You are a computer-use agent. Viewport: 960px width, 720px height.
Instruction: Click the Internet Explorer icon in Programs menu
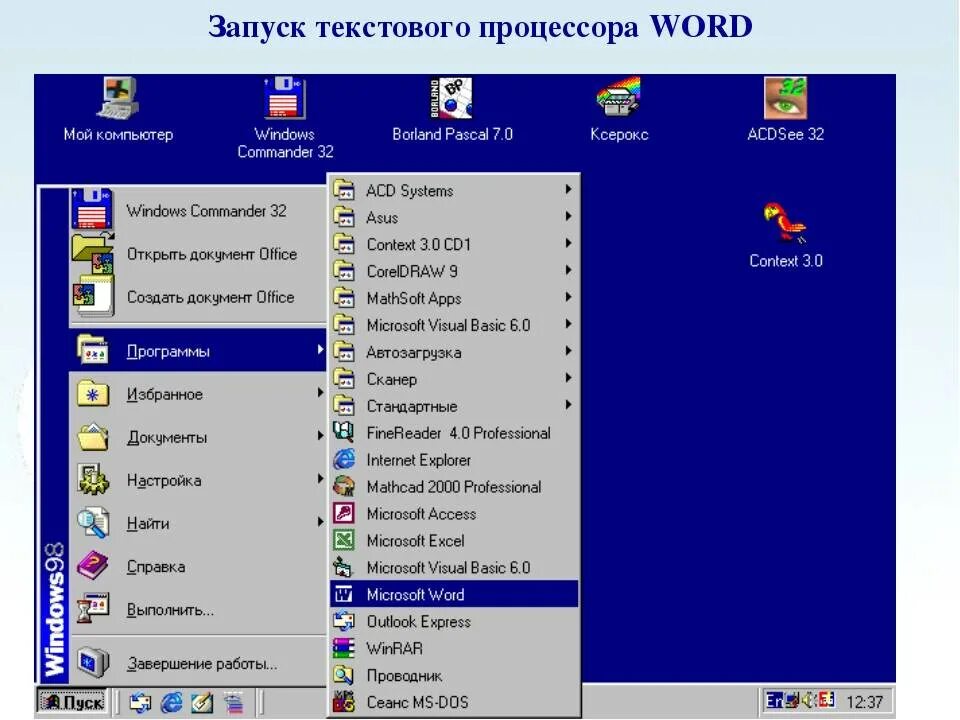[343, 459]
